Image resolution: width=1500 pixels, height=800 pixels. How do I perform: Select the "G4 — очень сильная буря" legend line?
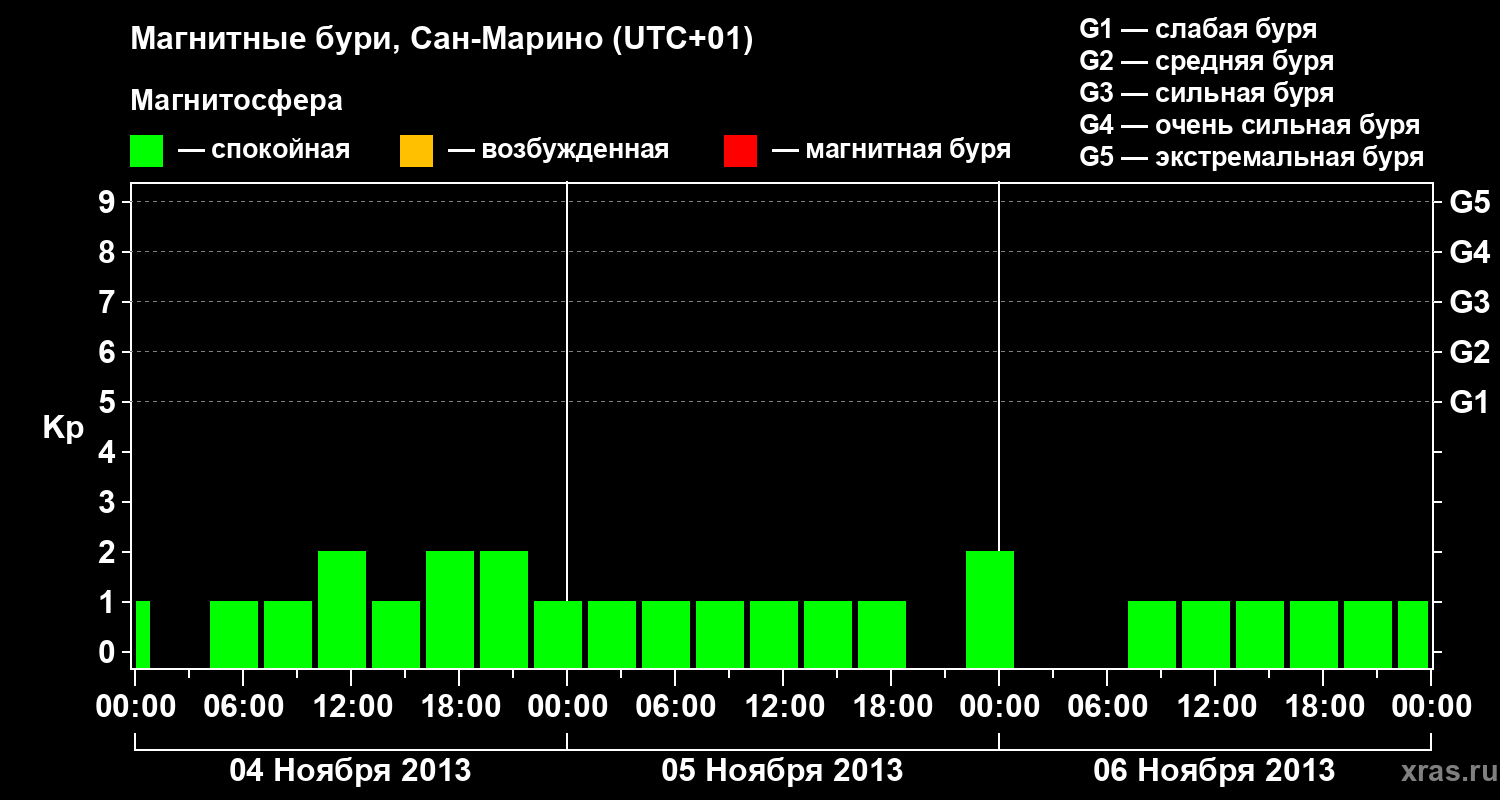click(x=1250, y=125)
